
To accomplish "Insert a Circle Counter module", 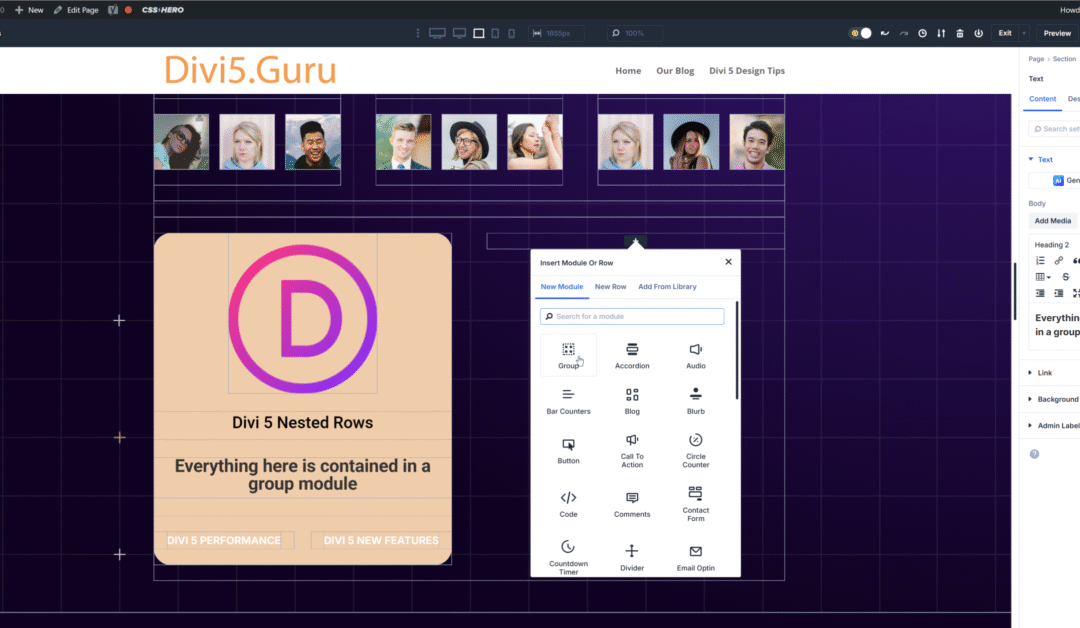I will 696,450.
